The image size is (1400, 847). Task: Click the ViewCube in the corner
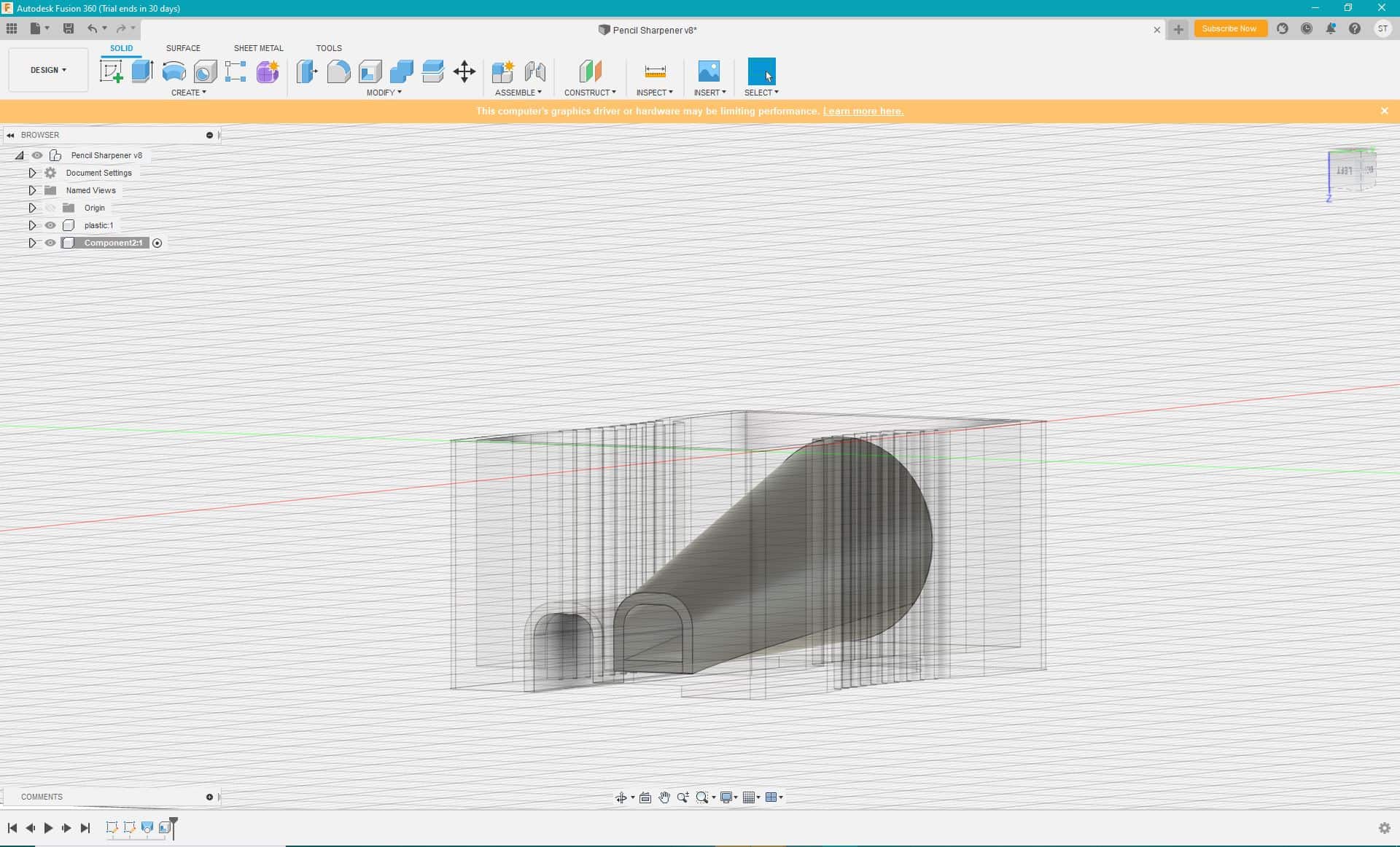pyautogui.click(x=1351, y=171)
